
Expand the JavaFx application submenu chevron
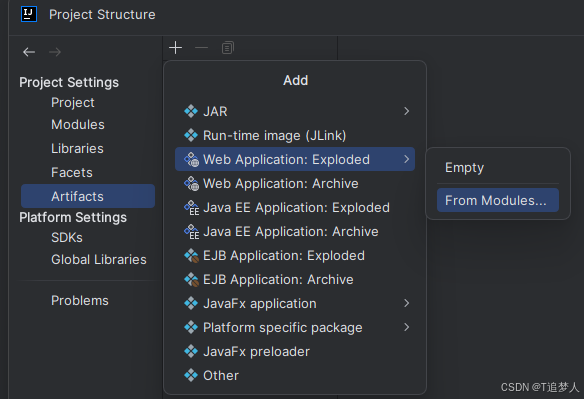pyautogui.click(x=406, y=303)
